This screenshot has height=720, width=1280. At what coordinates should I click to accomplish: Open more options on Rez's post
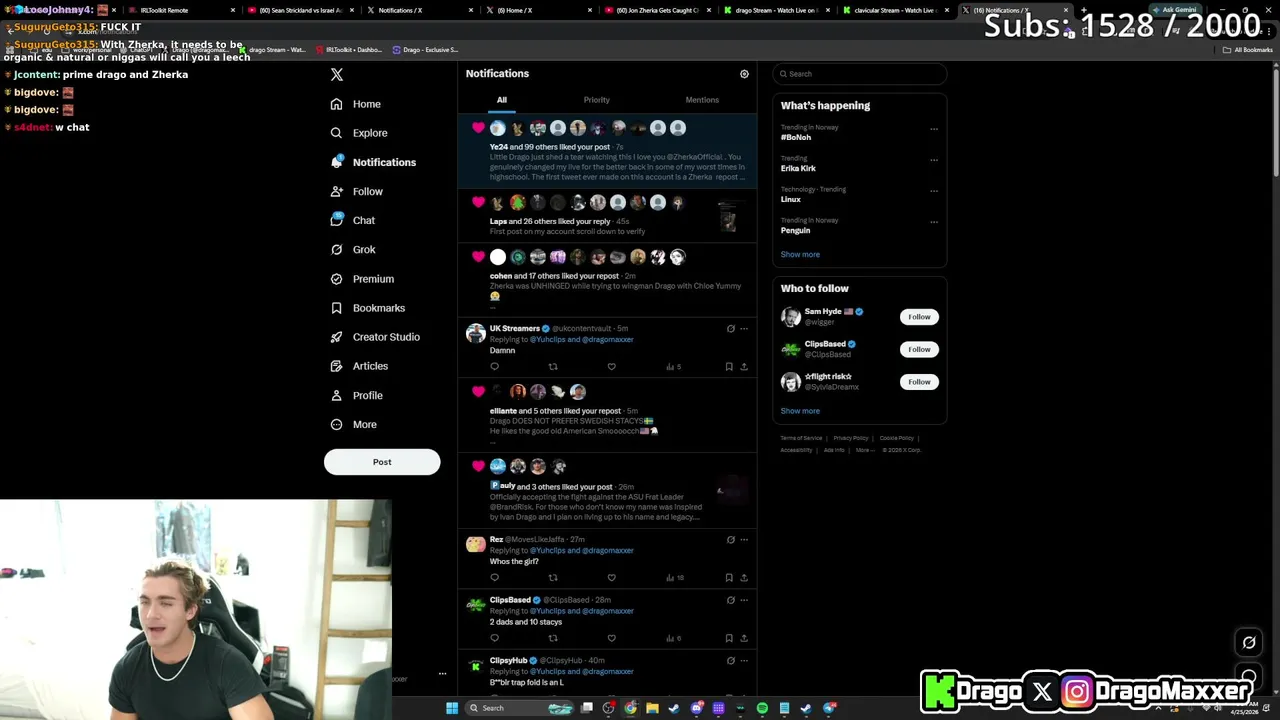coord(744,540)
